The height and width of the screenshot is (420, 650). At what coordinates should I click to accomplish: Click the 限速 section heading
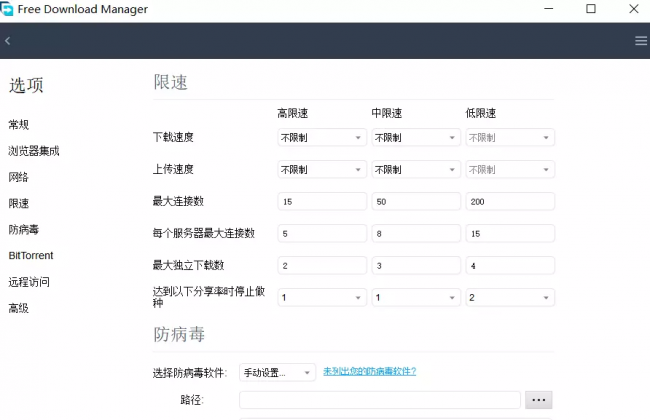point(170,82)
